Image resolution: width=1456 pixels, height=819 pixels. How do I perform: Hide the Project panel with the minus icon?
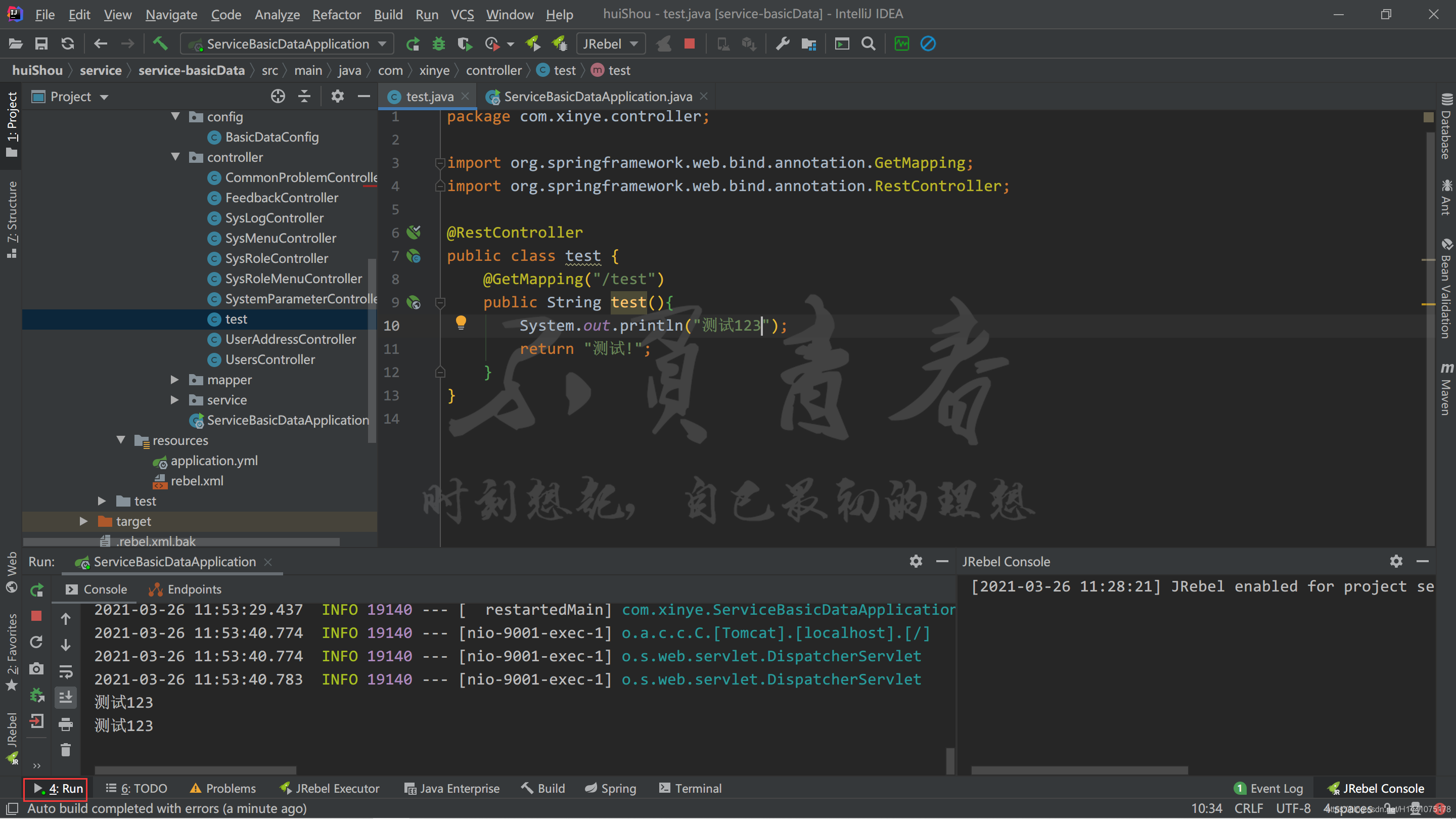363,97
